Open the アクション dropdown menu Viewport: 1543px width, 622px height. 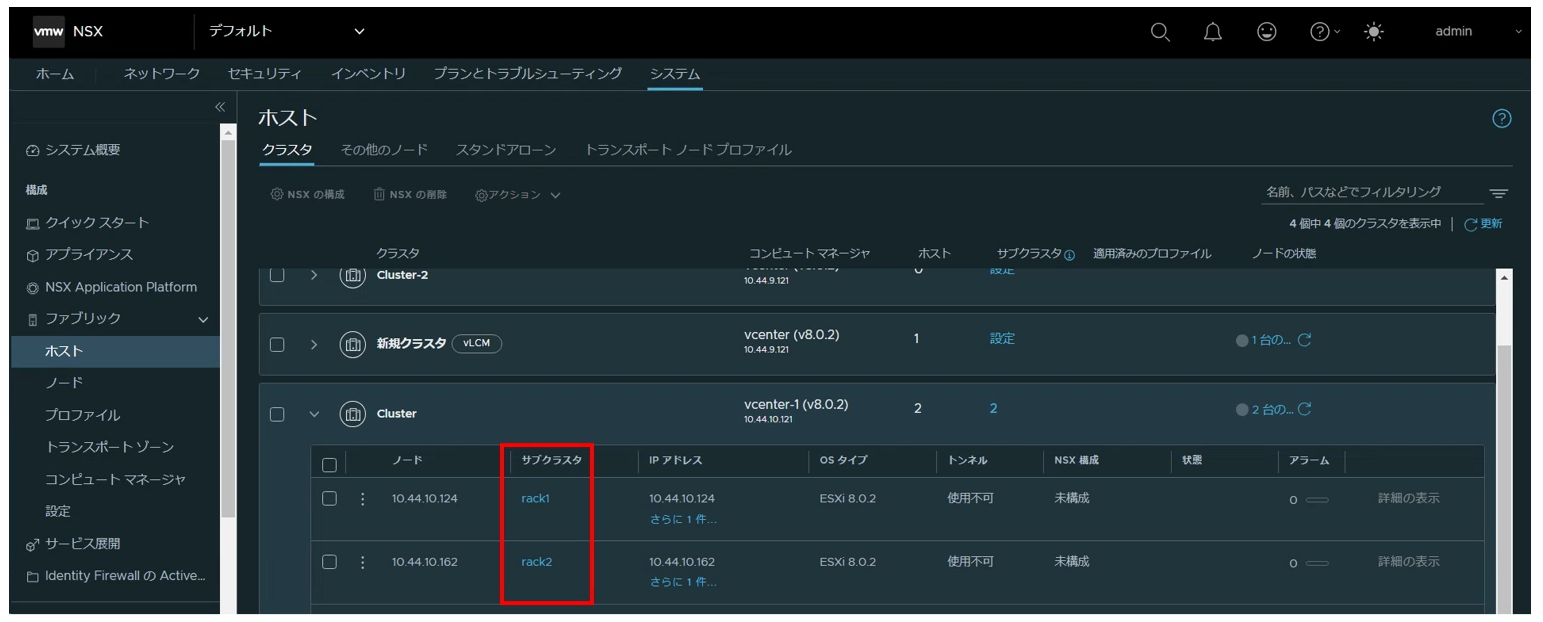(x=518, y=195)
